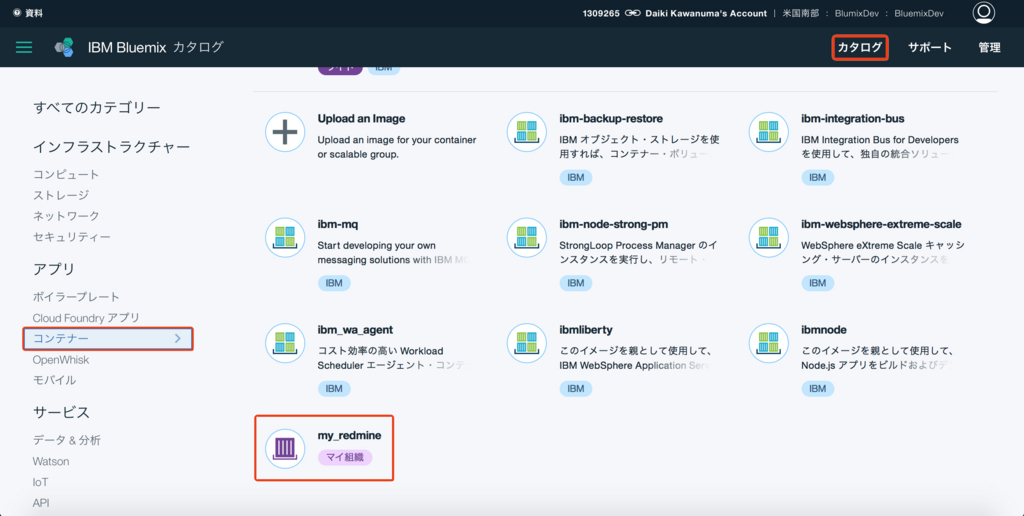Click the マイ組織 tag on my_redmine
Viewport: 1024px width, 516px height.
point(345,457)
